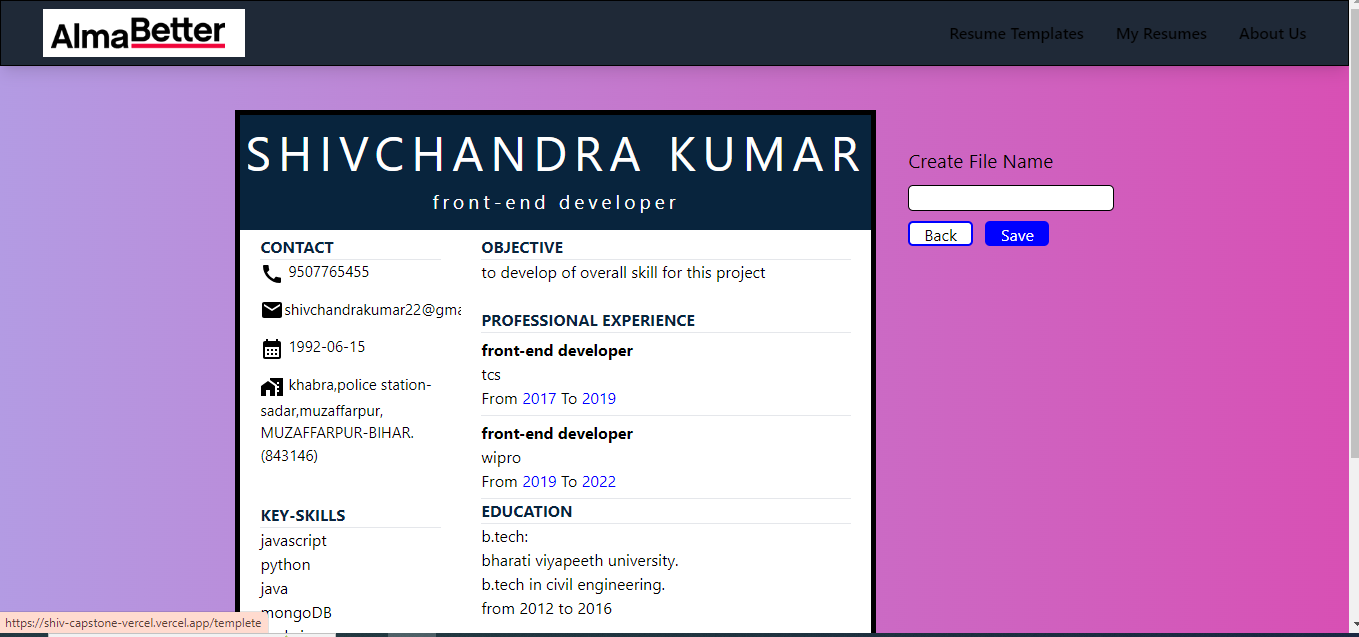The height and width of the screenshot is (637, 1359).
Task: Click the javascript entry under Key-Skills
Action: click(x=293, y=540)
